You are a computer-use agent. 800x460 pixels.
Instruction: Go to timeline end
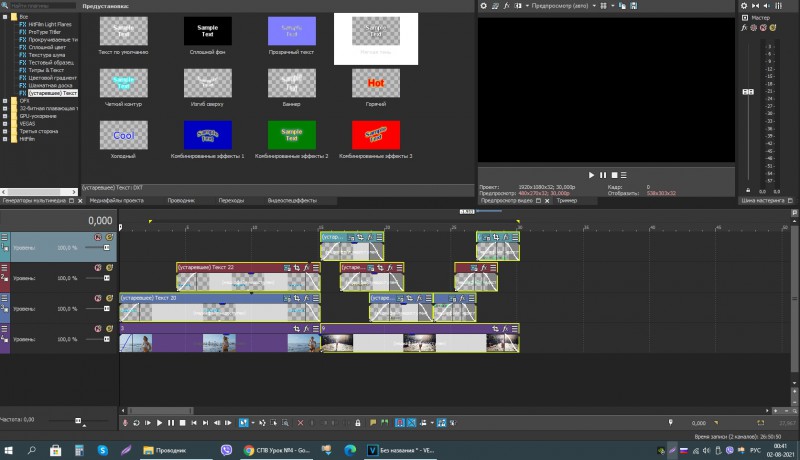coord(205,423)
